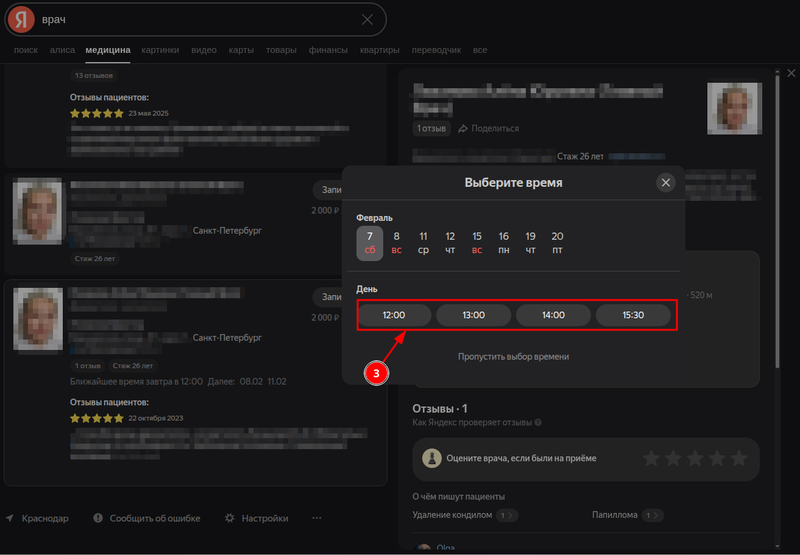Rate the doctor with the first star
800x555 pixels.
coord(651,458)
